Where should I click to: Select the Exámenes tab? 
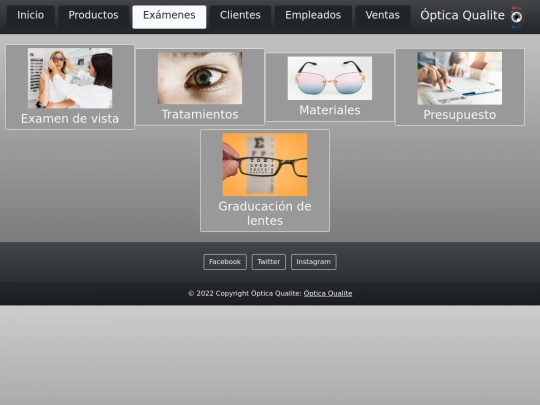click(x=169, y=17)
